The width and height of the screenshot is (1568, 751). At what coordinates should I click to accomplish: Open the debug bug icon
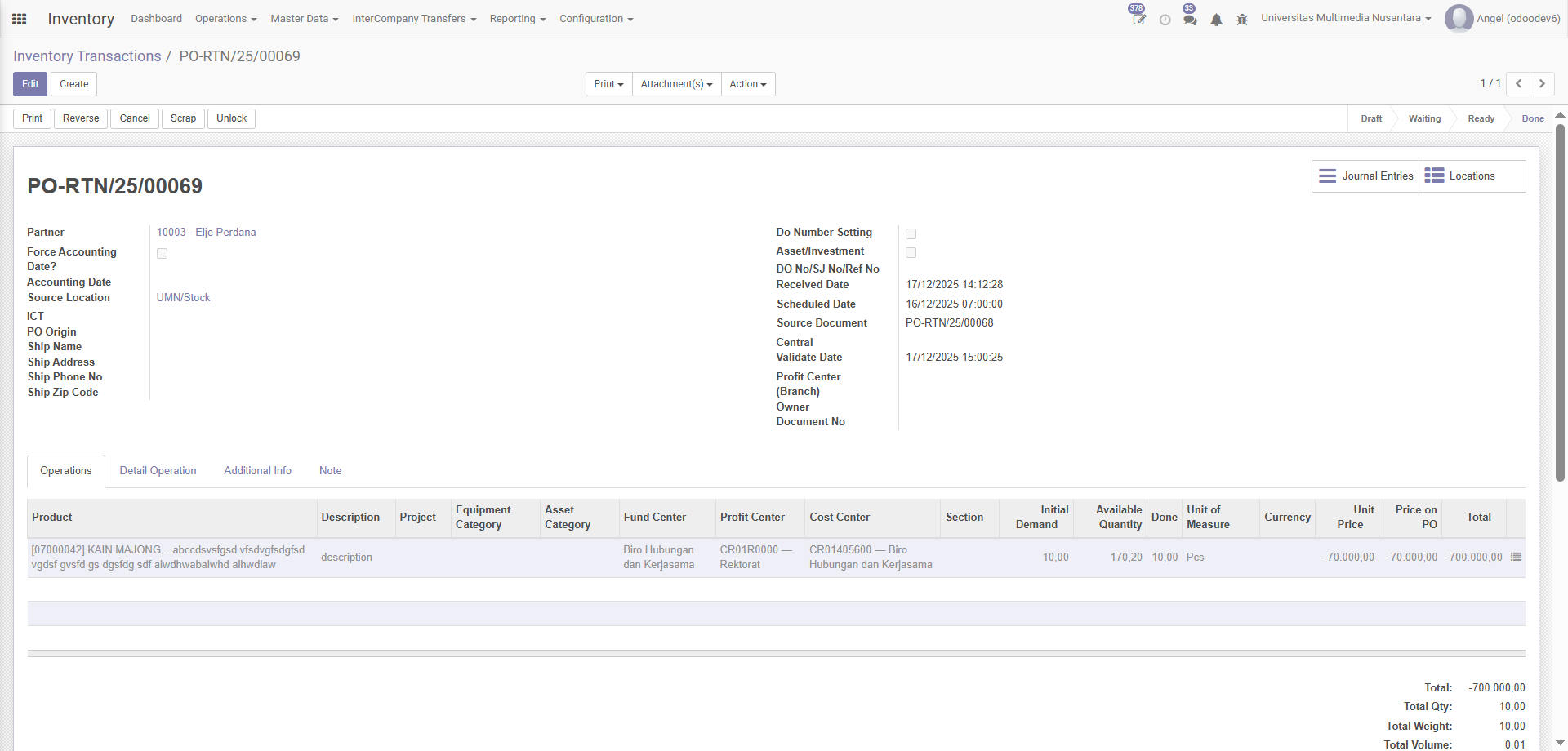tap(1242, 20)
